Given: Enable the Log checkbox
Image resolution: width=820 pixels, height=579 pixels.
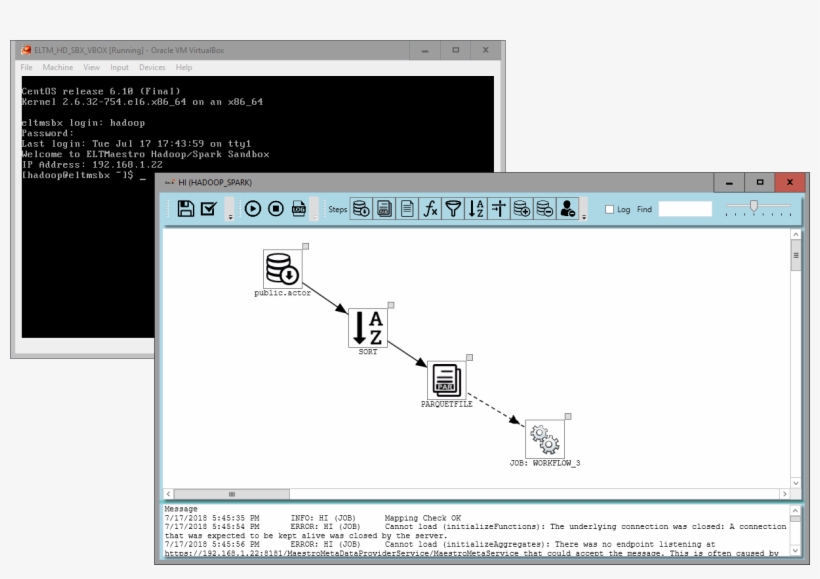Looking at the screenshot, I should [609, 209].
